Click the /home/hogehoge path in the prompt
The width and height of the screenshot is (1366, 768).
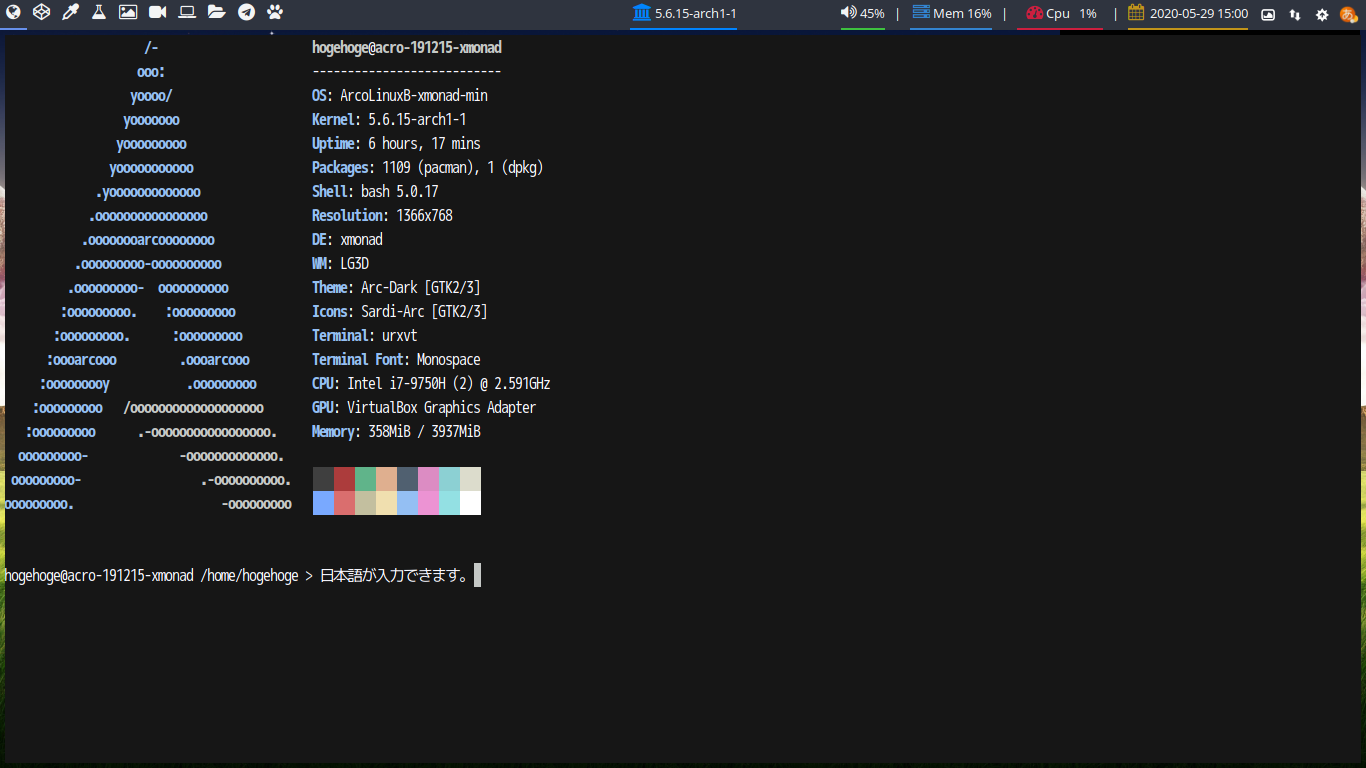tap(249, 576)
